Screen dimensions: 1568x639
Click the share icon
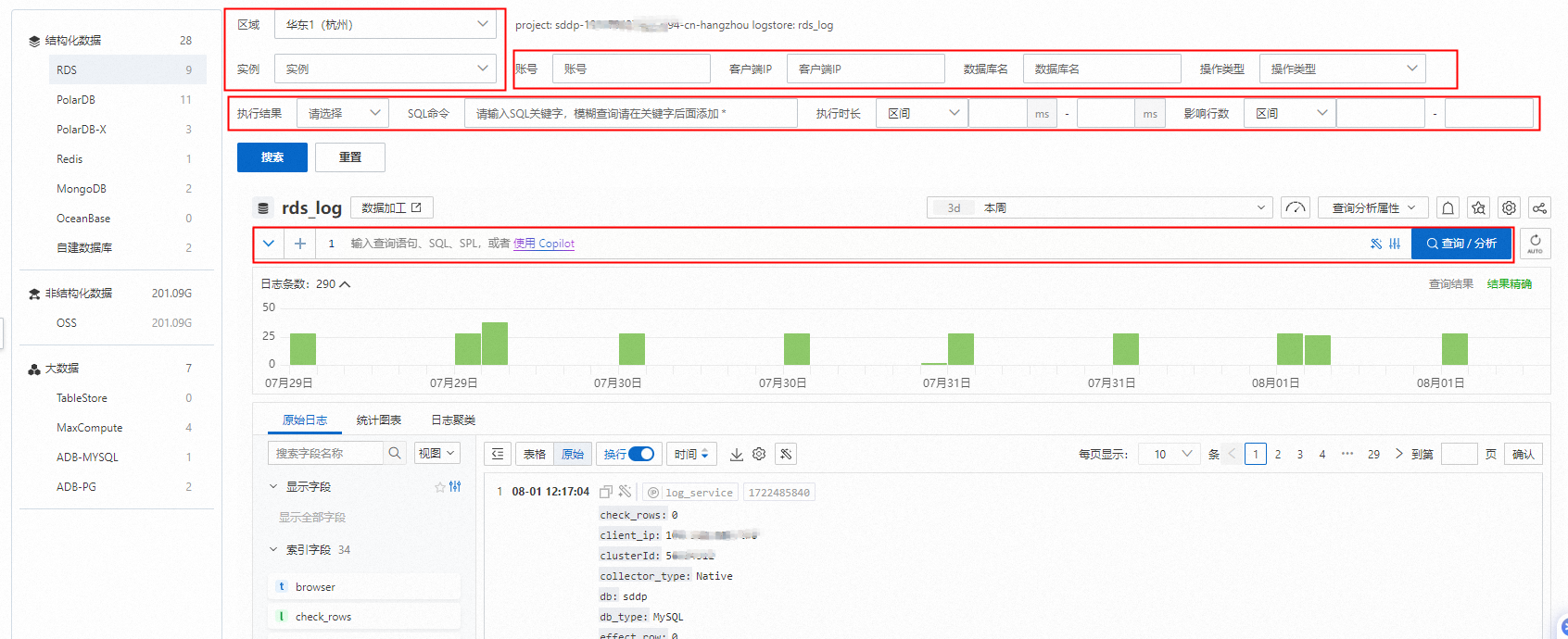click(1539, 208)
